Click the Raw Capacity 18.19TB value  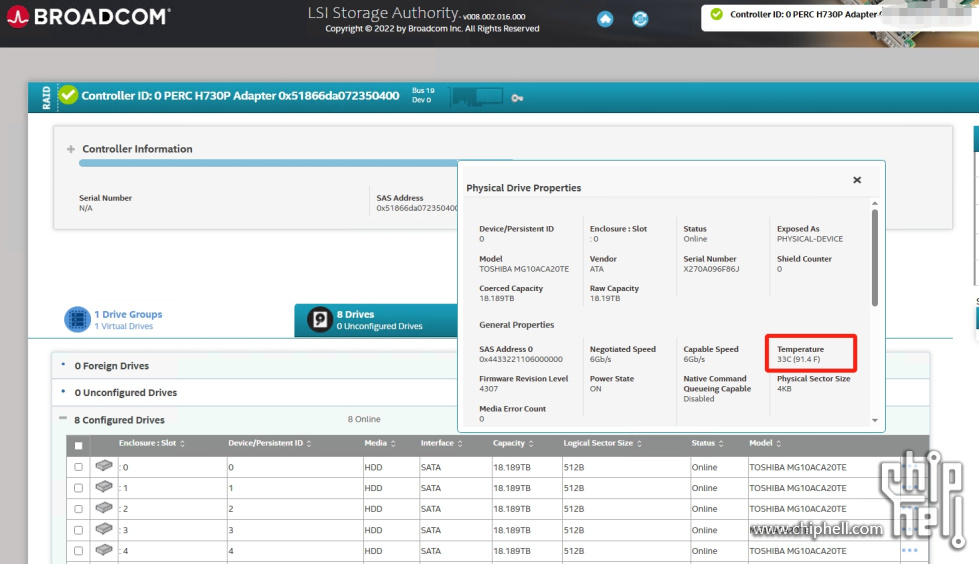pyautogui.click(x=605, y=299)
